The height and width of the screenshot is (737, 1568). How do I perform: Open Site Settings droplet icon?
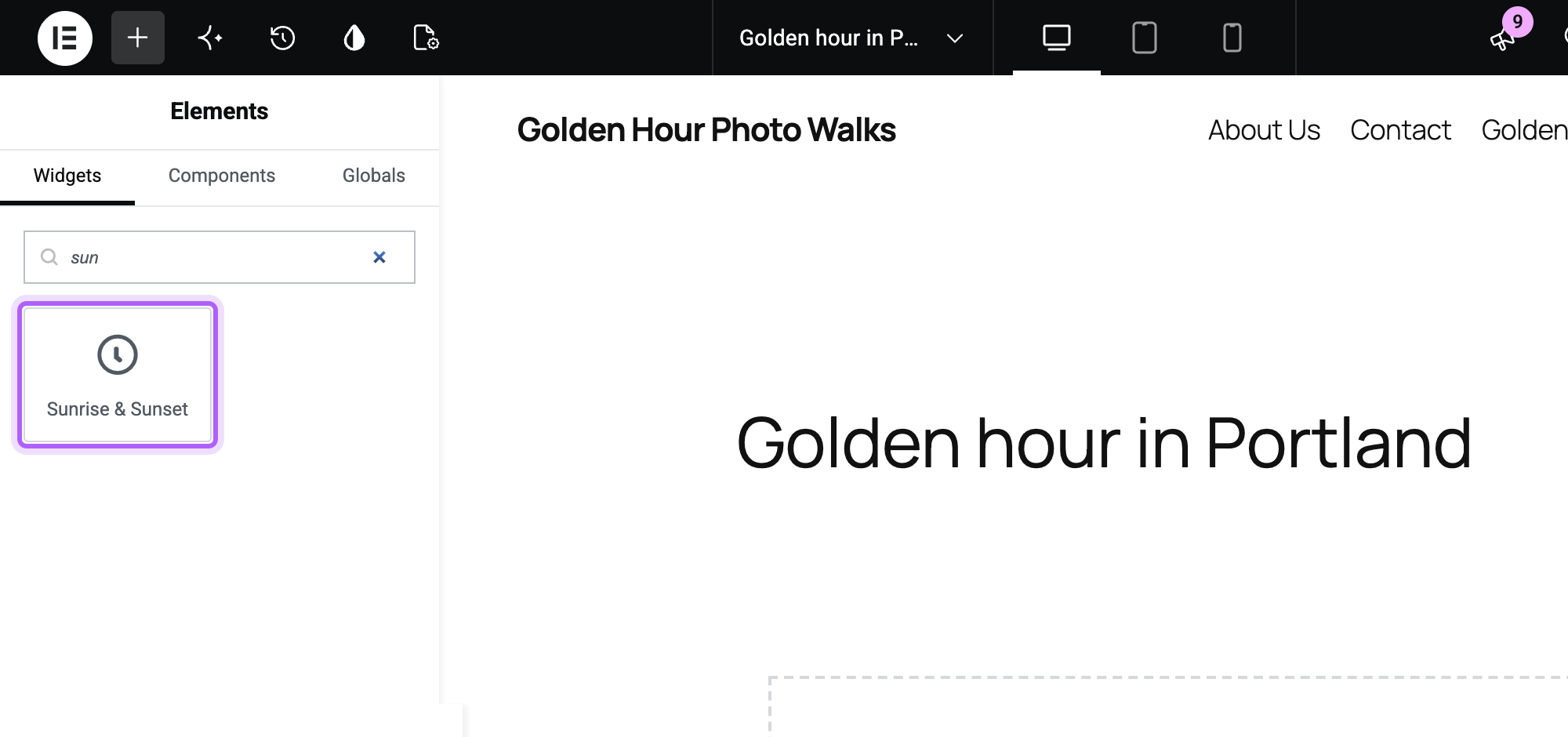[x=354, y=38]
